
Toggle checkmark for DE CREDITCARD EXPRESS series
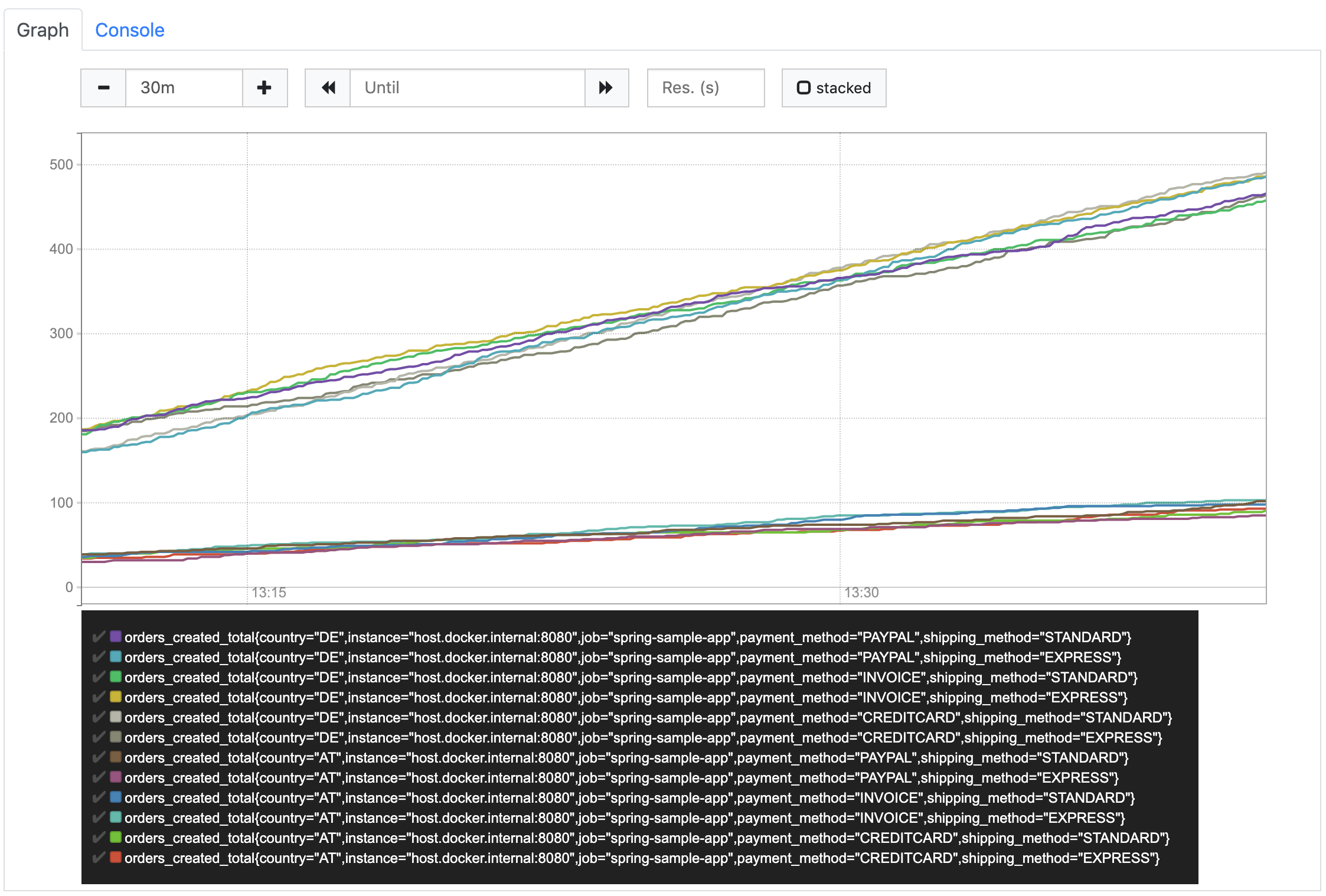coord(99,737)
